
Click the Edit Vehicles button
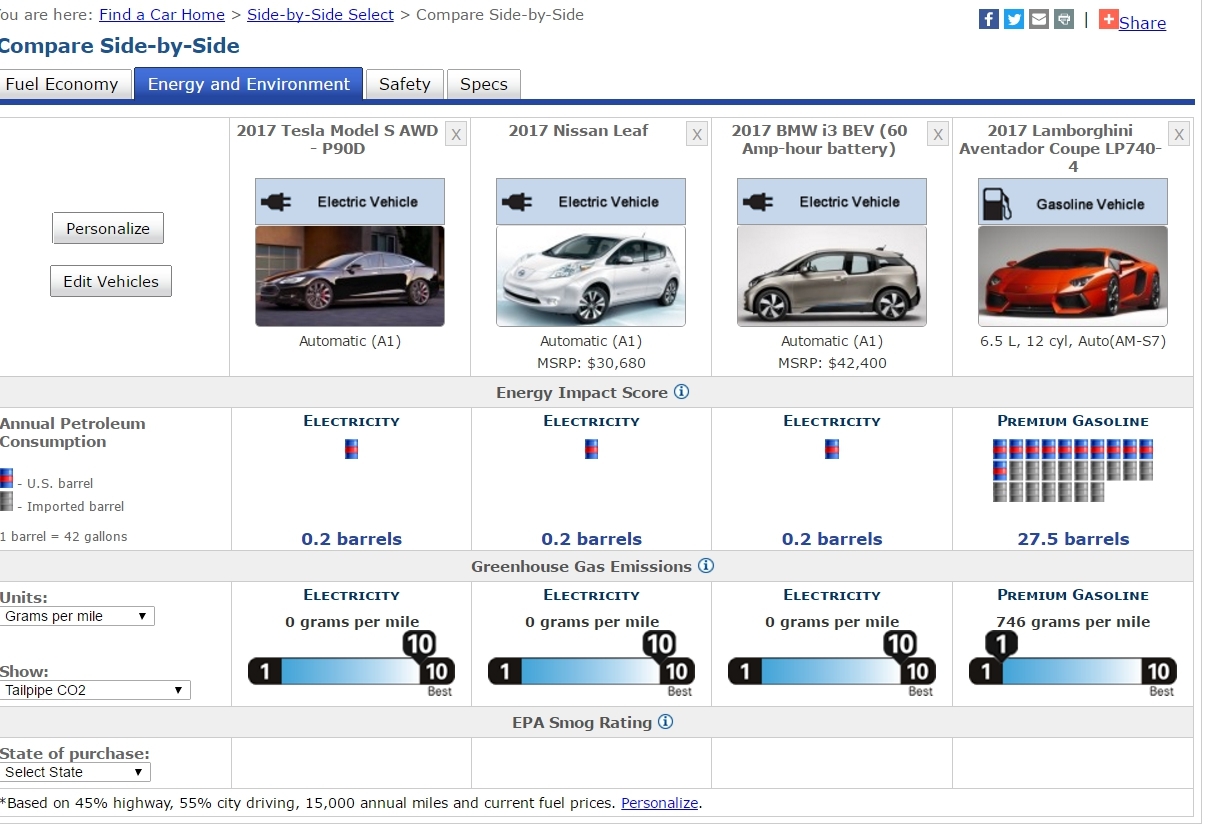[111, 281]
